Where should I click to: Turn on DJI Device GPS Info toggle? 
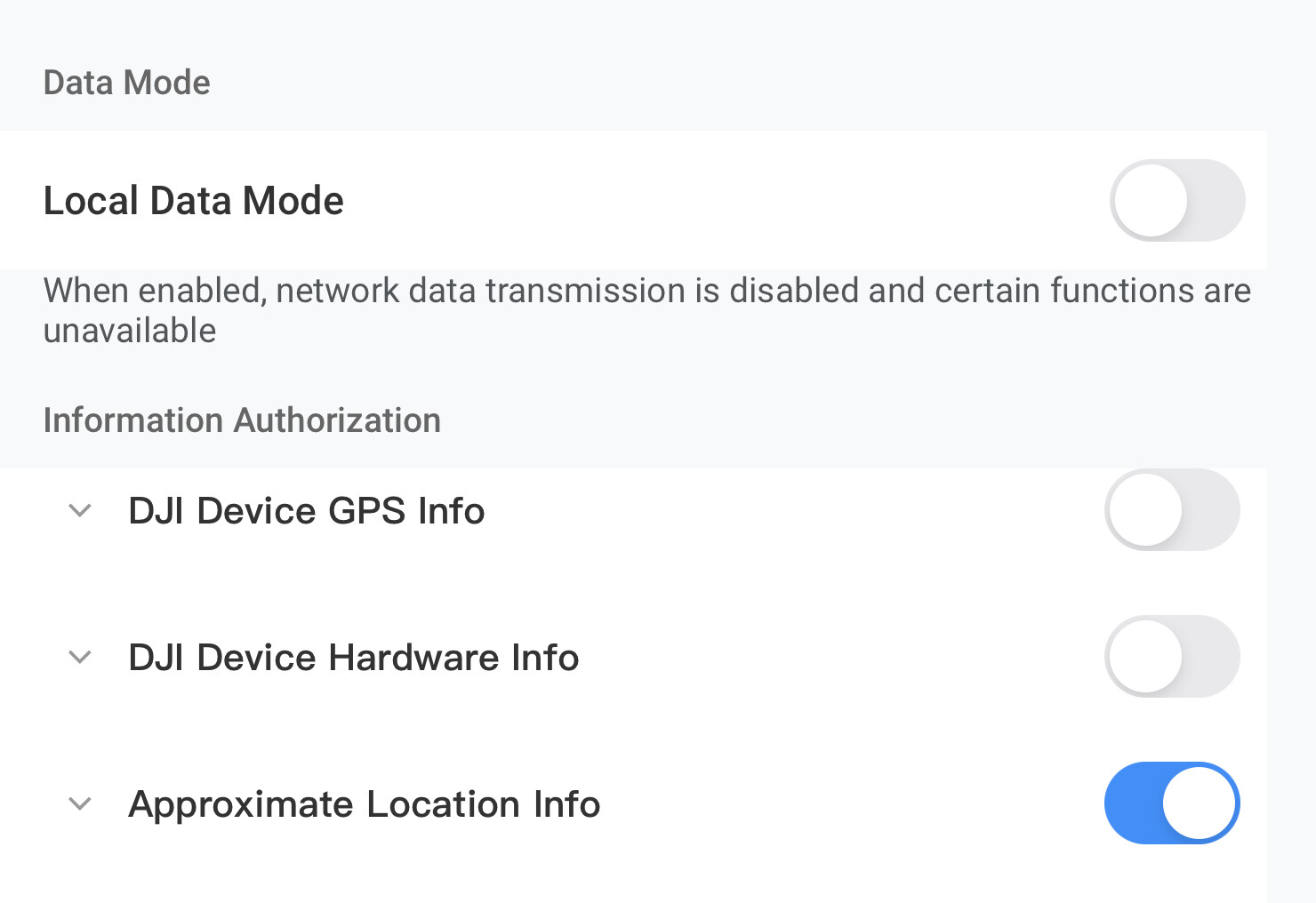pos(1172,510)
